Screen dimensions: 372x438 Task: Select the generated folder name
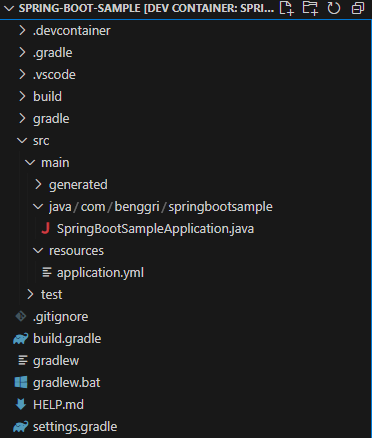[x=78, y=185]
